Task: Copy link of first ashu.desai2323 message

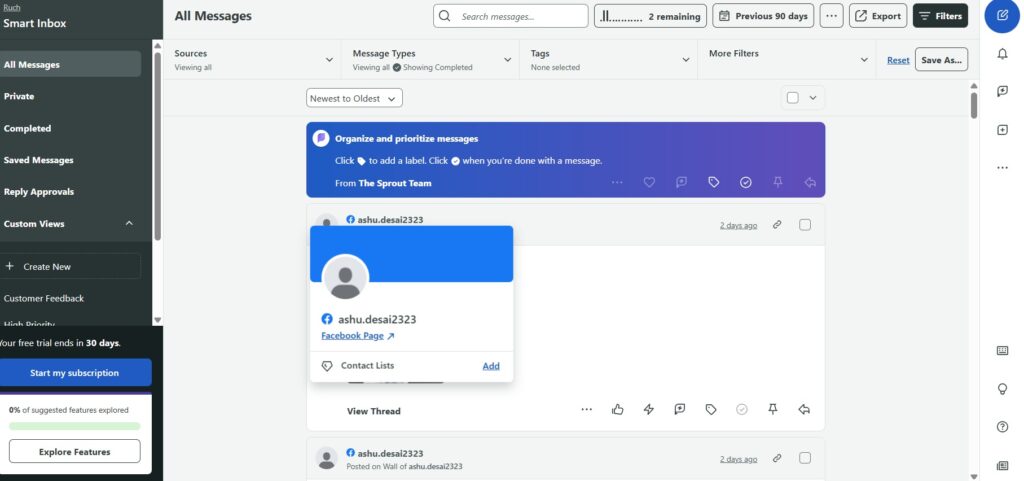Action: click(777, 225)
